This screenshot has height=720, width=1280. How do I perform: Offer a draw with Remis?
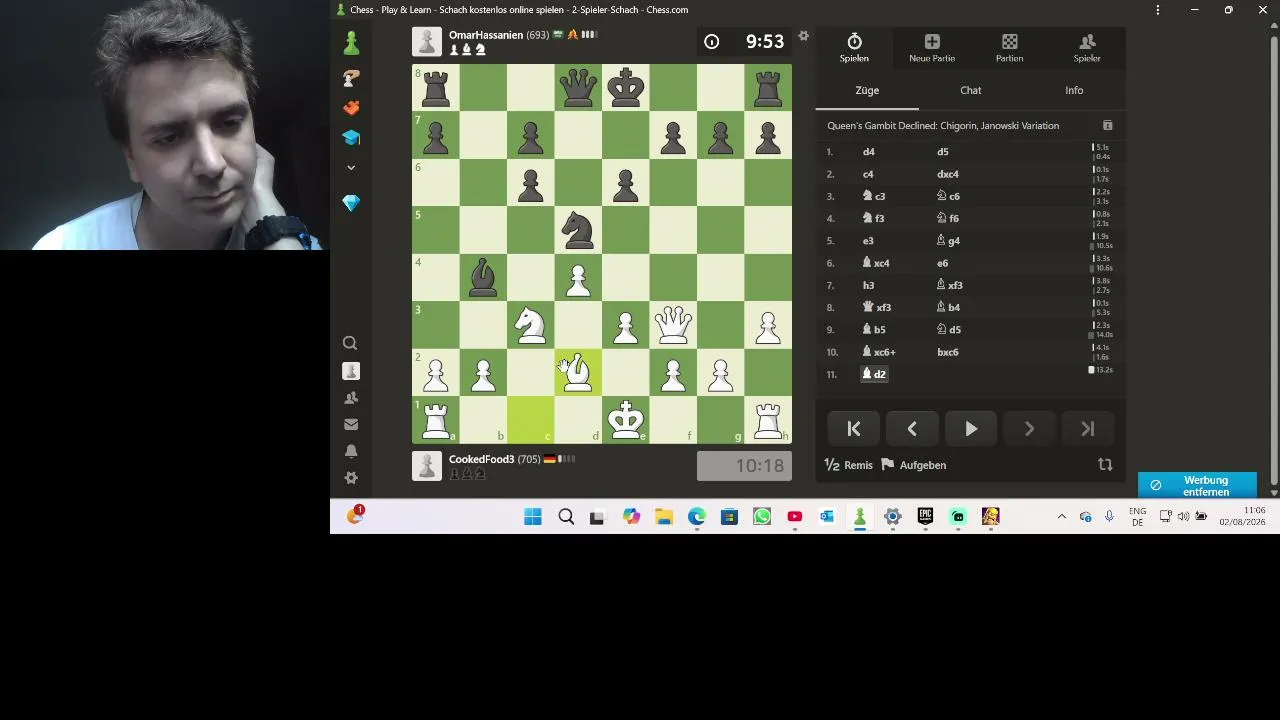[x=848, y=465]
